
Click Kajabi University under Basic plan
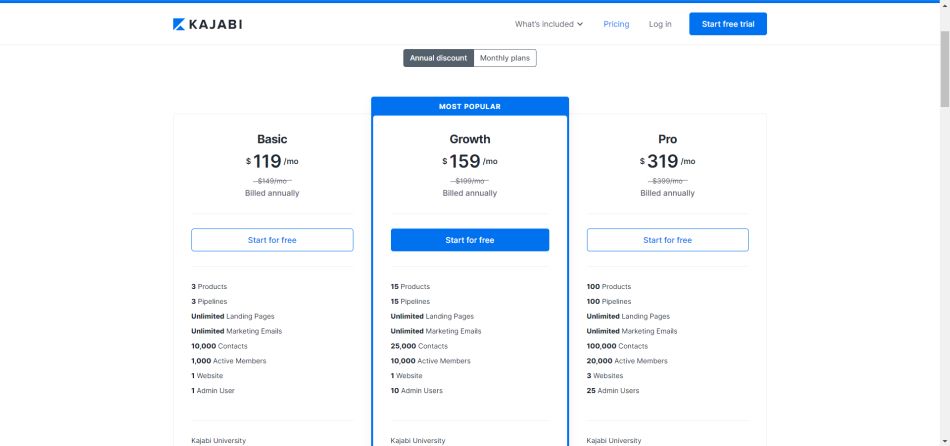click(218, 441)
